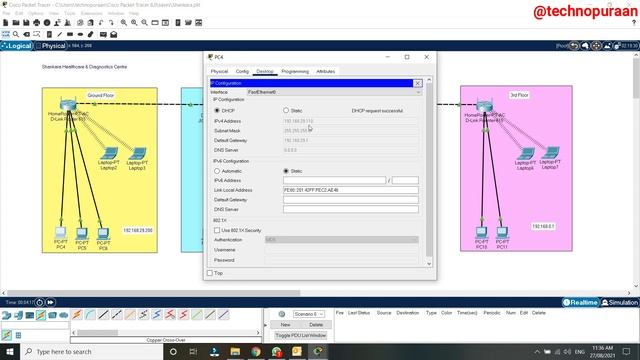This screenshot has width=640, height=360.
Task: Open the Interface FastEthernet0 dropdown
Action: click(x=334, y=92)
